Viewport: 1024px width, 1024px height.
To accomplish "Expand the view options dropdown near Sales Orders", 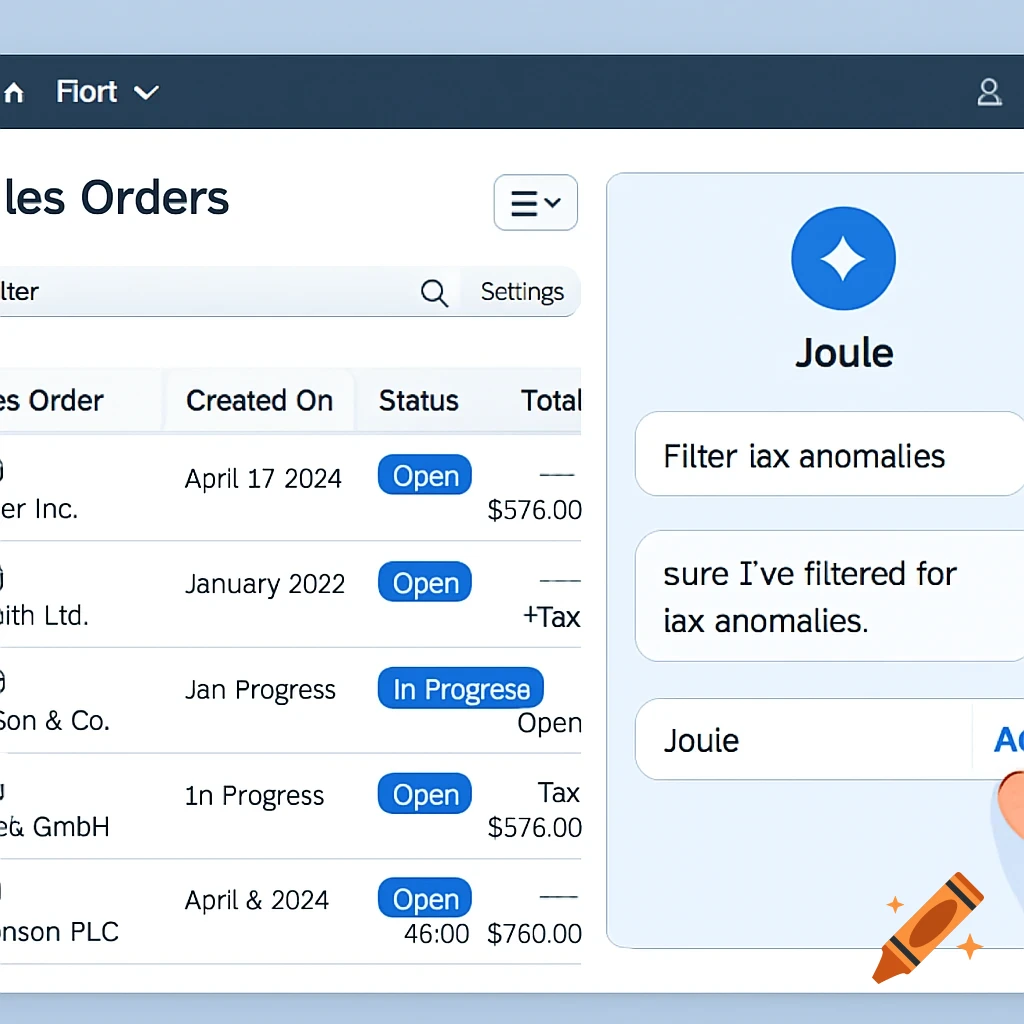I will click(536, 202).
